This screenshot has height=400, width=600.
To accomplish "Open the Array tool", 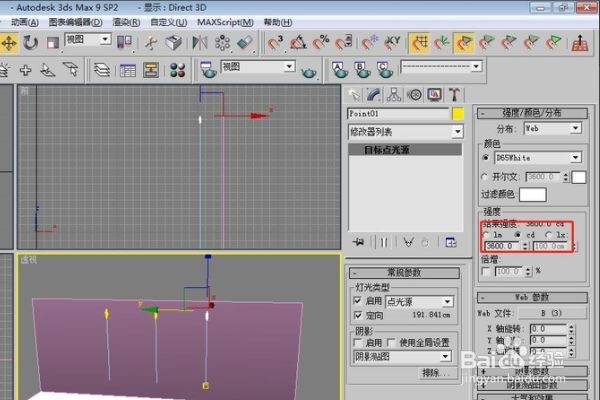I will (x=222, y=43).
